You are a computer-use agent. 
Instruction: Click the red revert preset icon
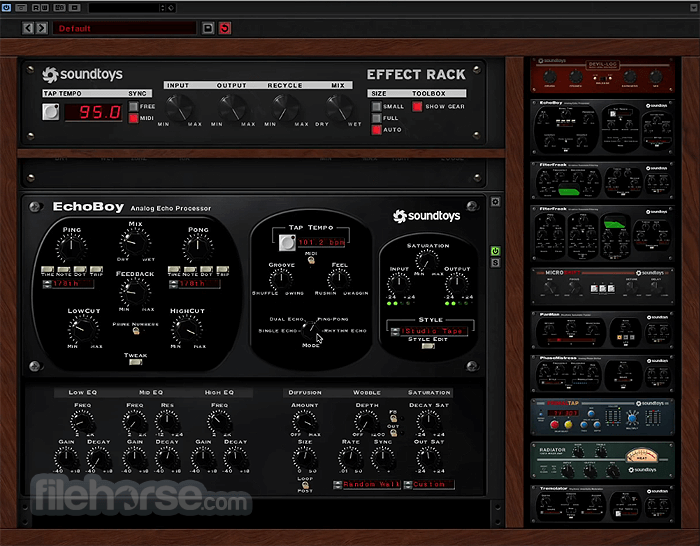pyautogui.click(x=225, y=28)
